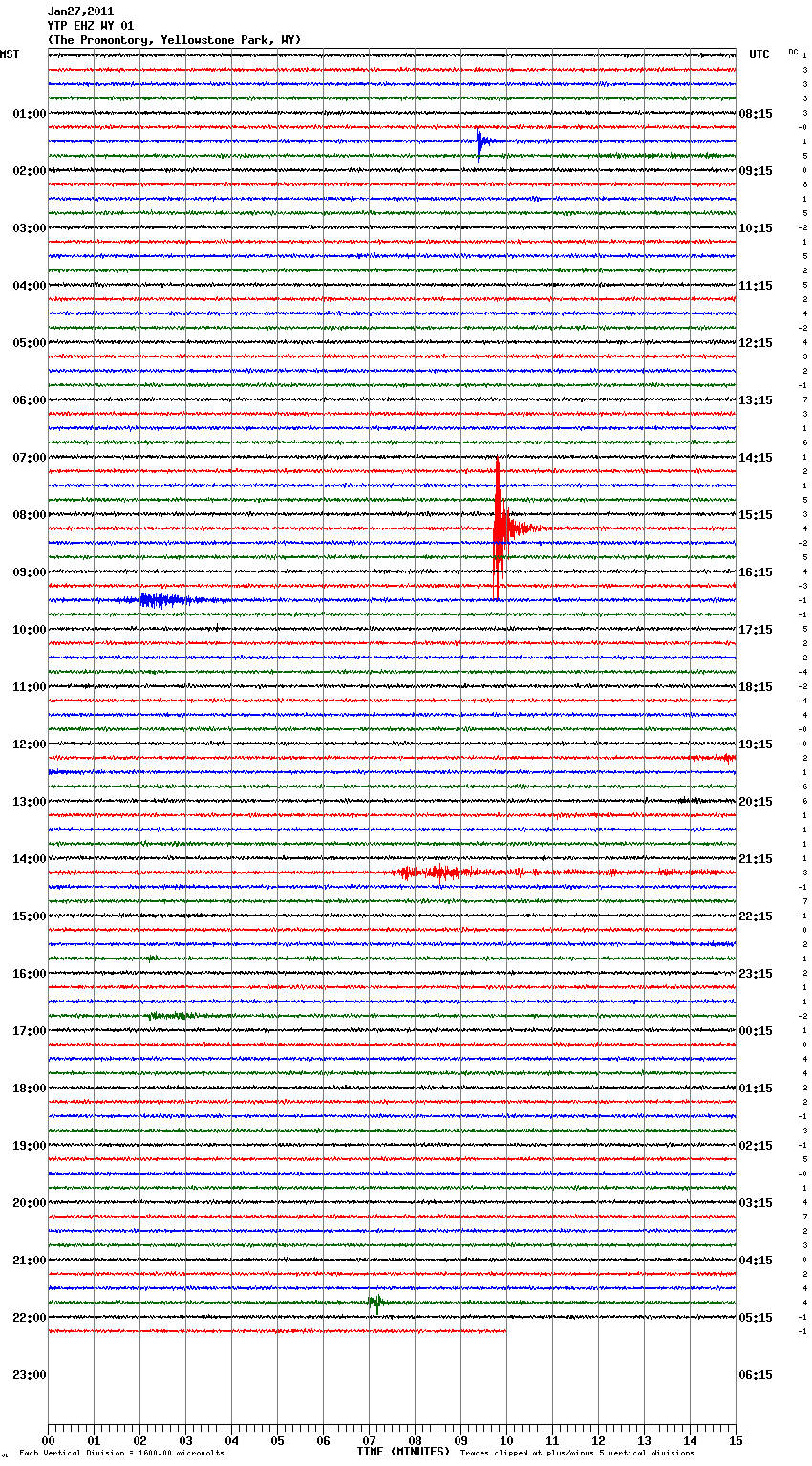
Task: Click the '10' minute tick label
Action: 506,1440
